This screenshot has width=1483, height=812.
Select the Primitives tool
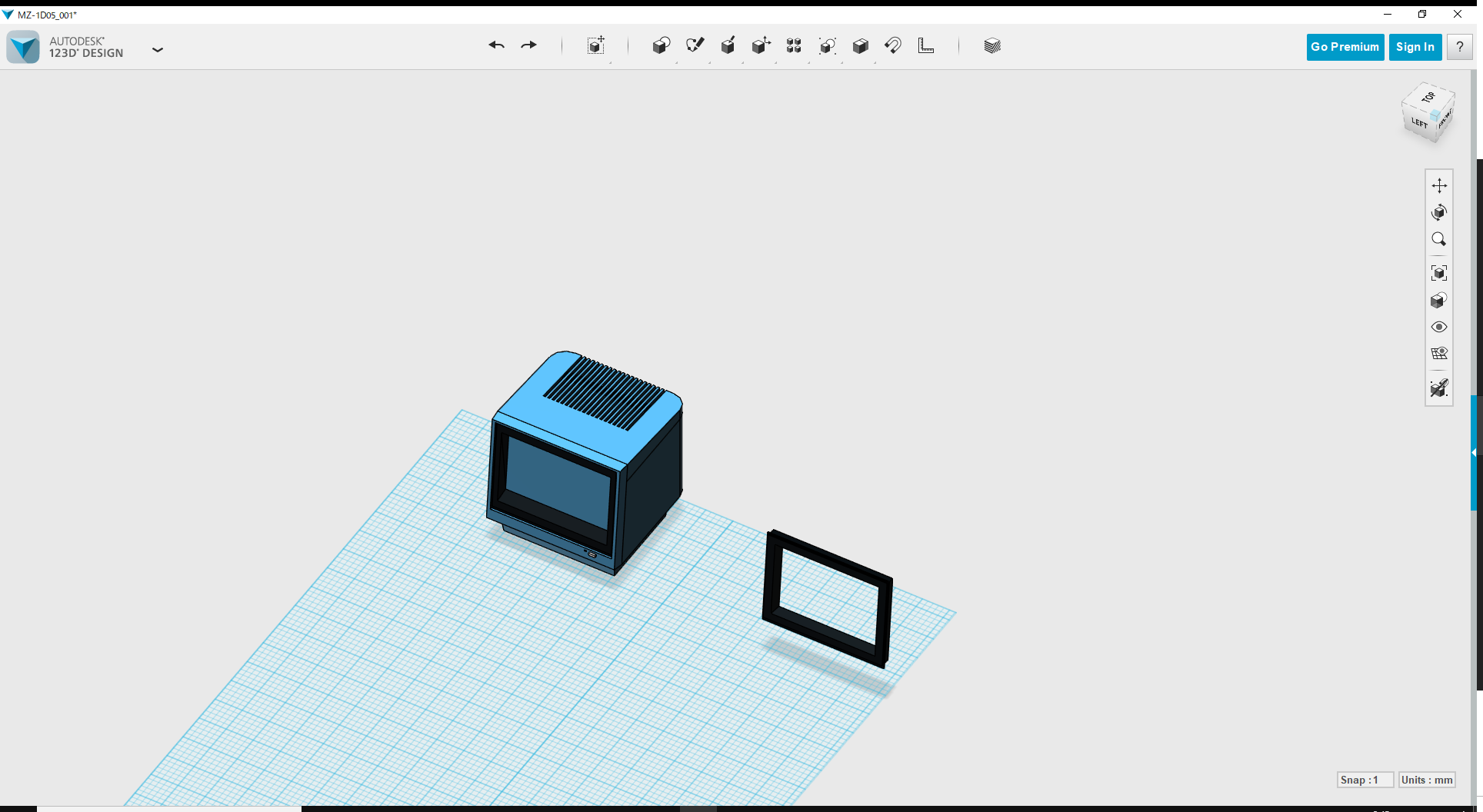click(x=661, y=45)
